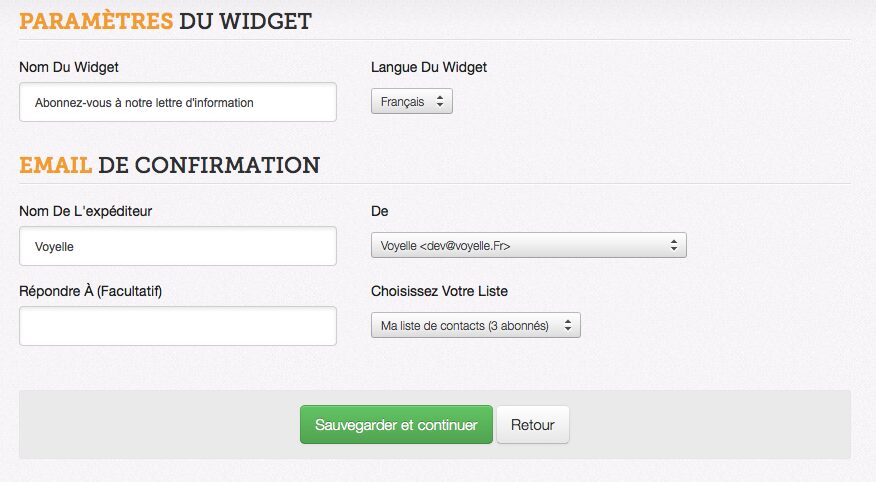Expand the De sender email dropdown
Image resolution: width=876 pixels, height=482 pixels.
(527, 245)
